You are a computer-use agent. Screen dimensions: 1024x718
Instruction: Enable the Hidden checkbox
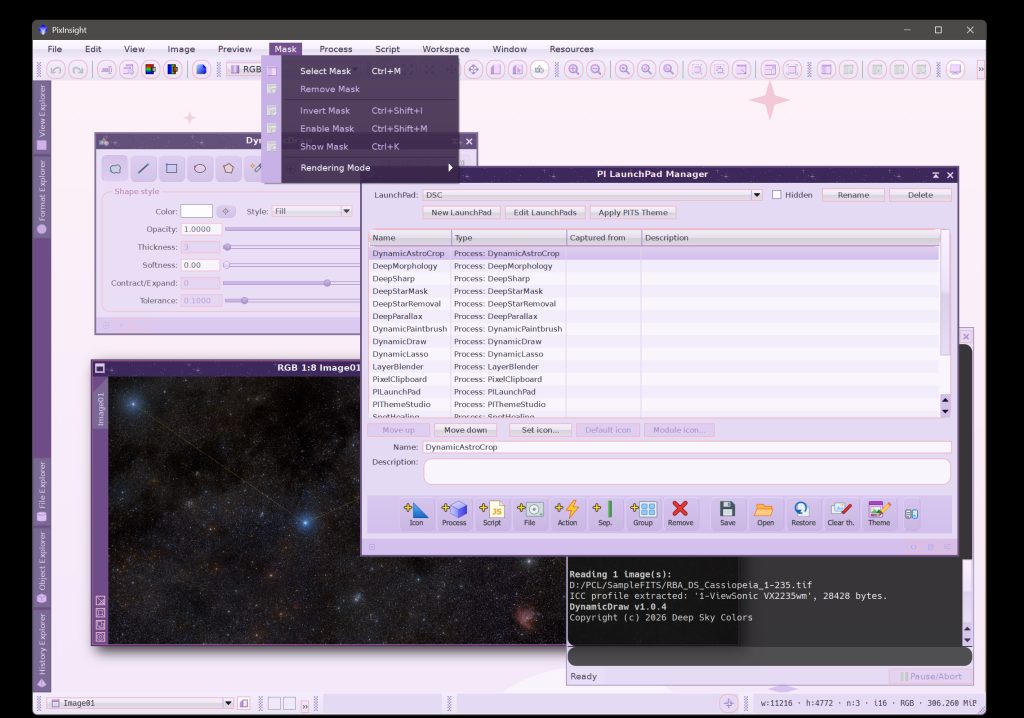coord(776,195)
